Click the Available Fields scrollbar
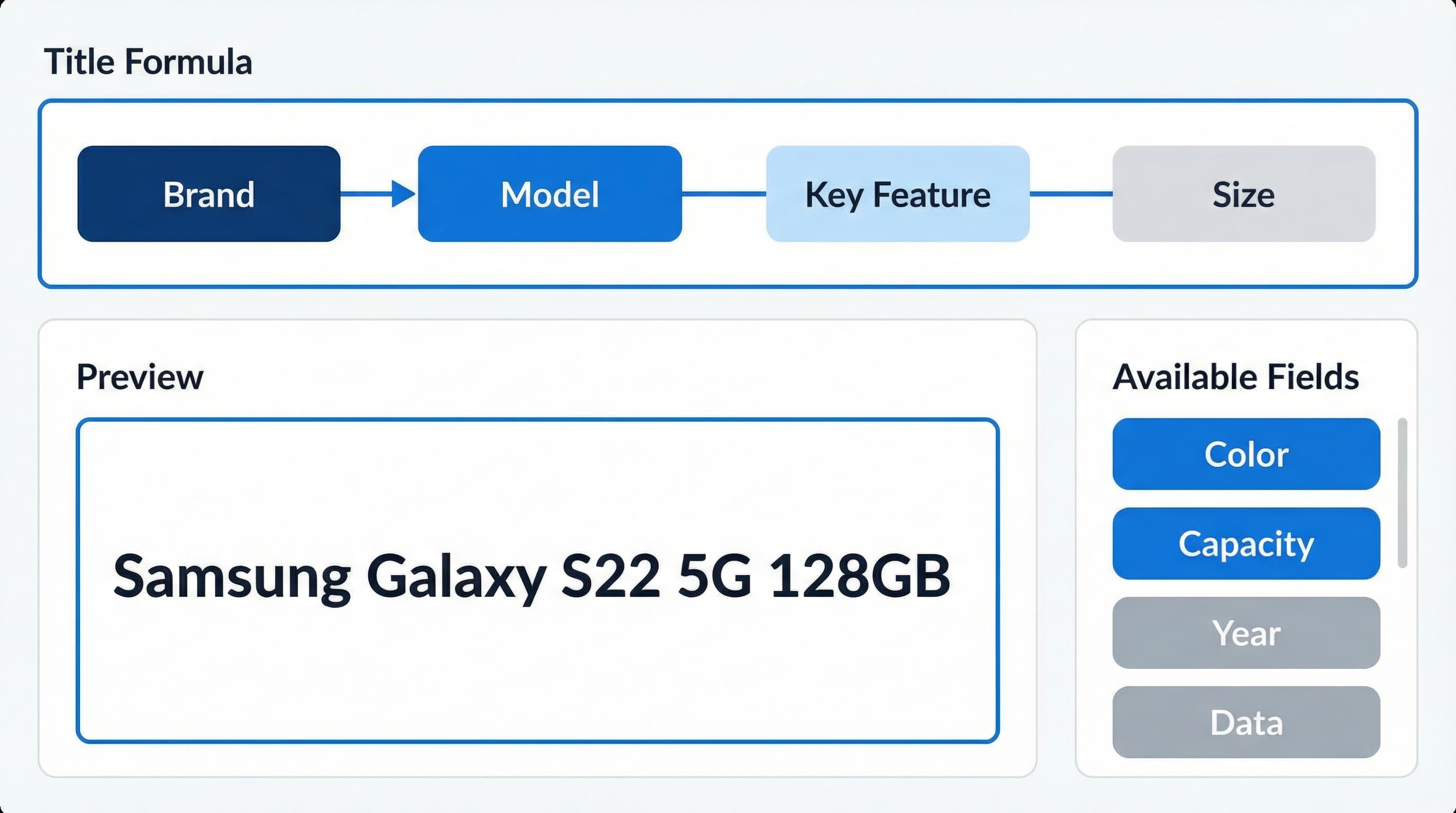Viewport: 1456px width, 813px height. [1402, 492]
